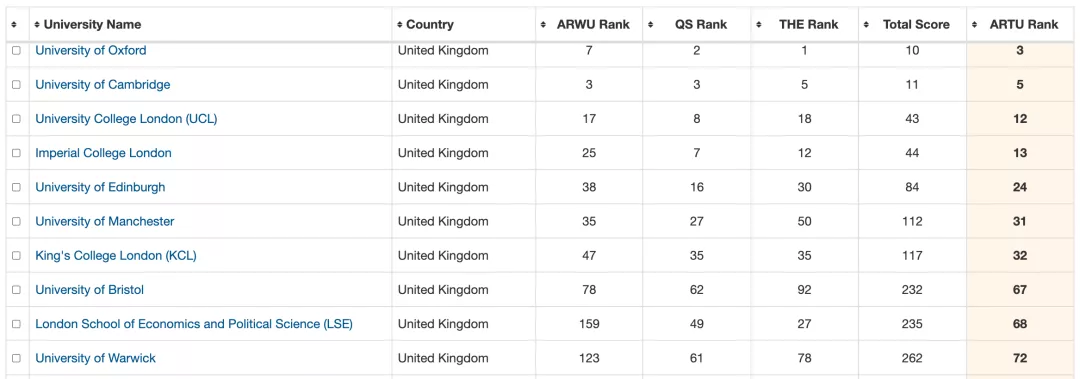The height and width of the screenshot is (379, 1080).
Task: Open the University of Cambridge link
Action: [x=103, y=85]
